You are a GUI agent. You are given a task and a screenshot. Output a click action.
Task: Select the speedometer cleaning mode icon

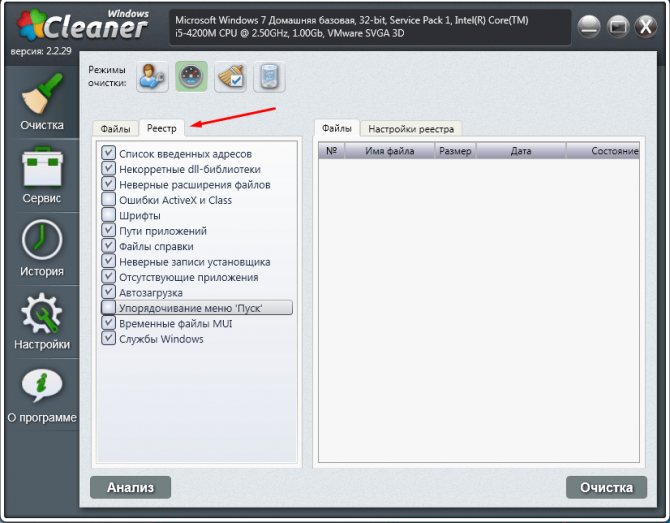pyautogui.click(x=191, y=76)
